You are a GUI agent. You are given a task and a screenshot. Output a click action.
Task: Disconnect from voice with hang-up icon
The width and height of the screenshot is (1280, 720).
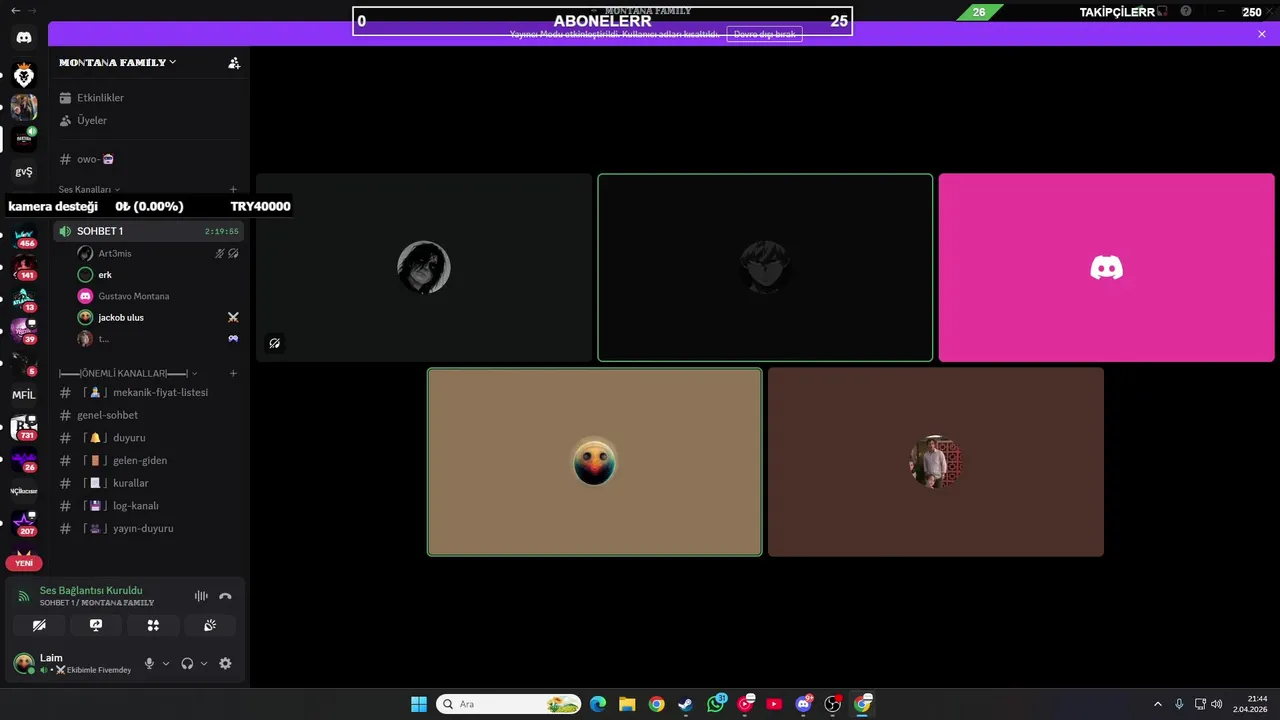coord(226,596)
